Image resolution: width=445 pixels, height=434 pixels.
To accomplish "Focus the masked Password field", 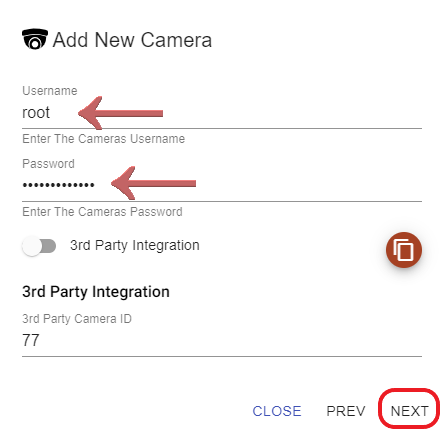I will [x=222, y=185].
